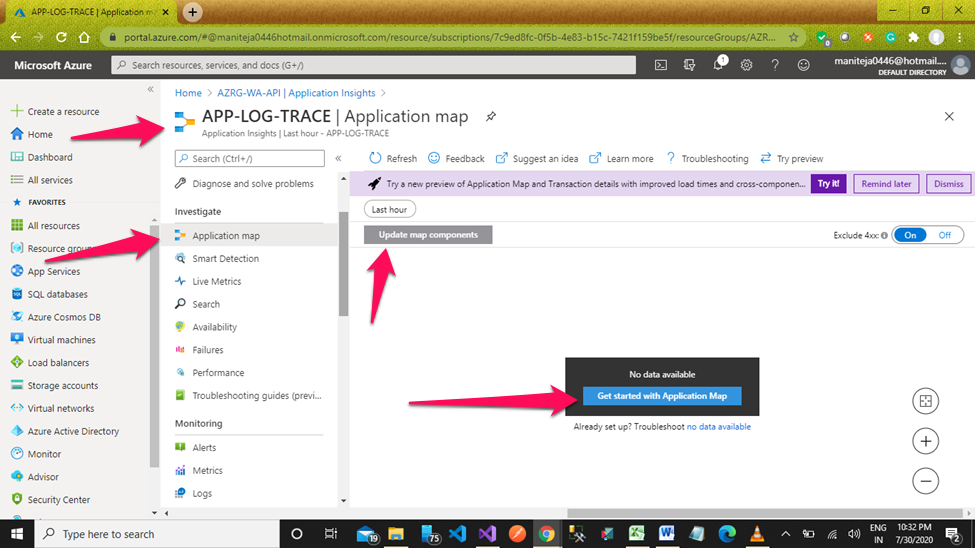Open Virtual machines in the sidebar
975x548 pixels.
(x=53, y=340)
